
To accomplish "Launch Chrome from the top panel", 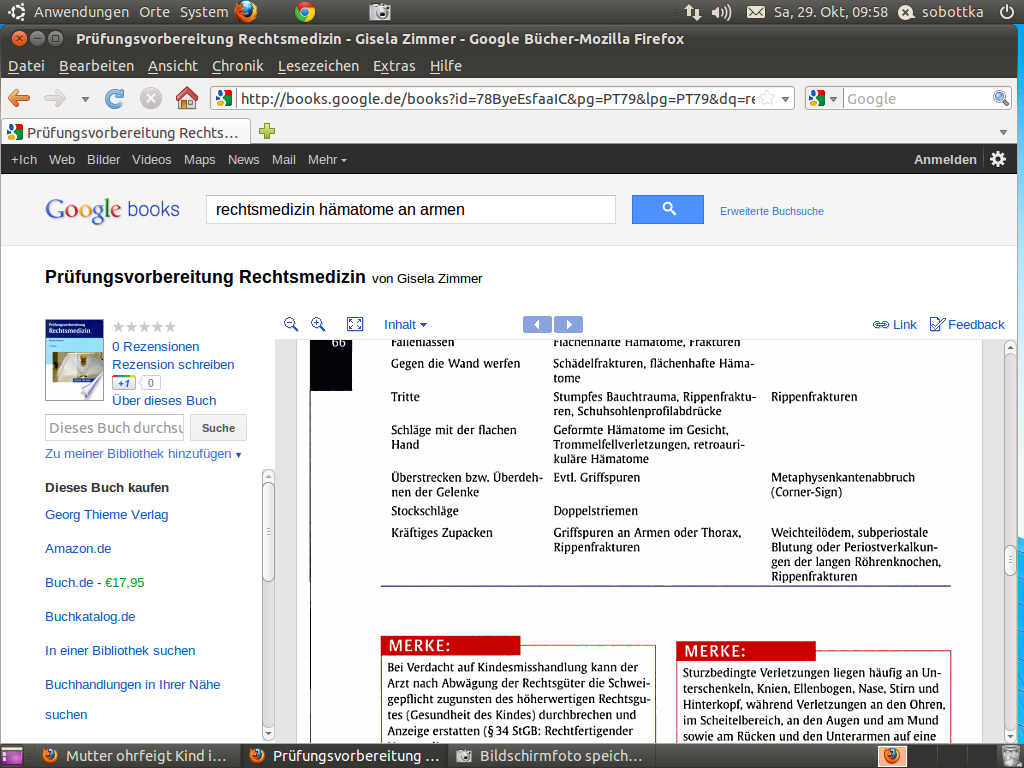I will (305, 12).
